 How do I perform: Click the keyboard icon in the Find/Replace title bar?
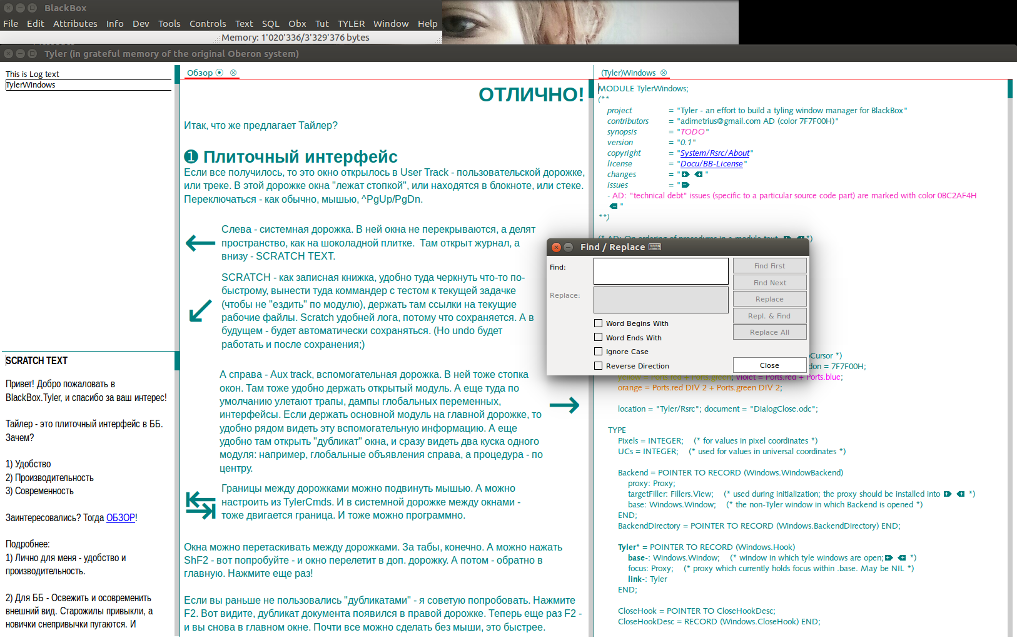[654, 247]
